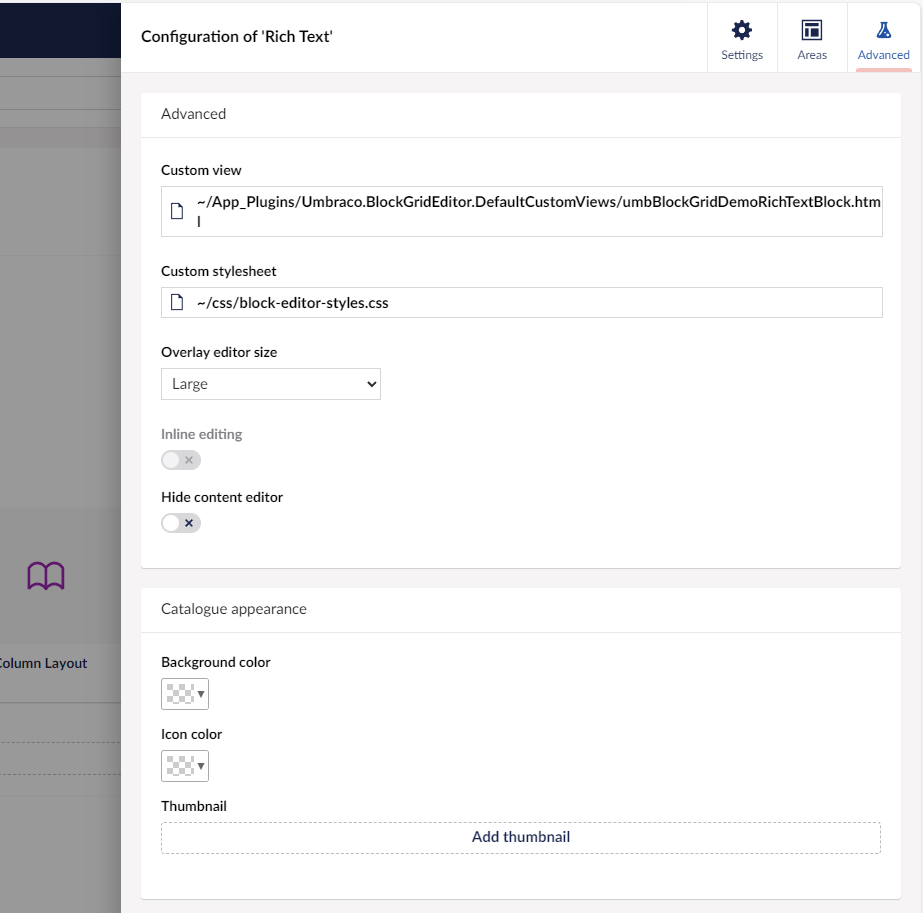Viewport: 923px width, 913px height.
Task: Expand the Icon color picker arrow
Action: coord(201,766)
